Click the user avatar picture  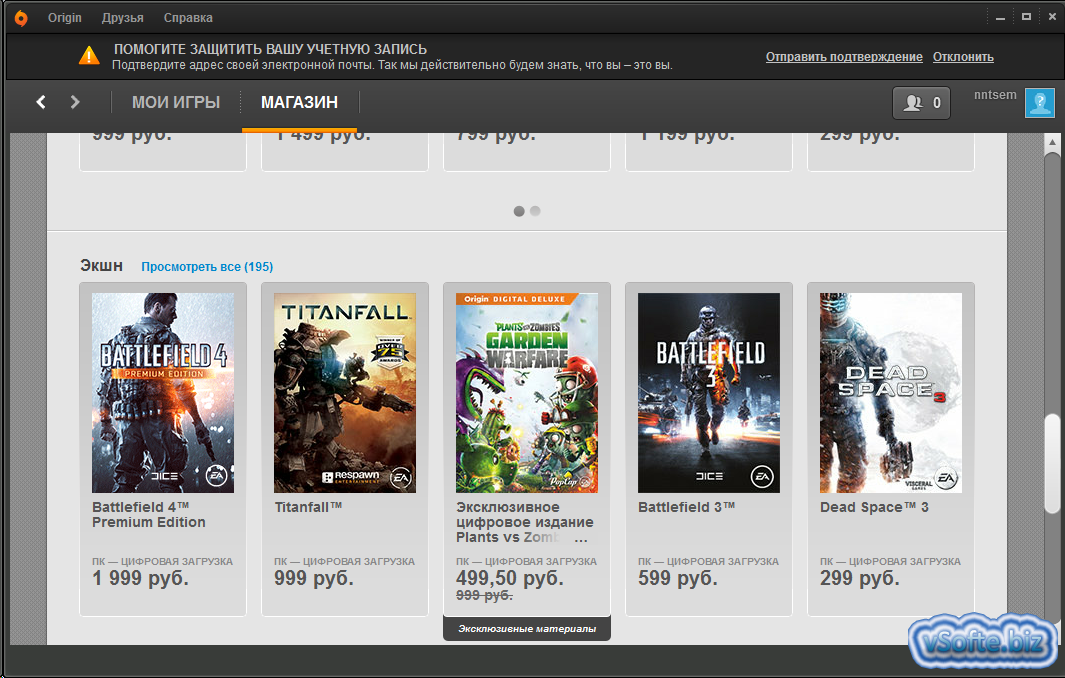pos(1039,103)
